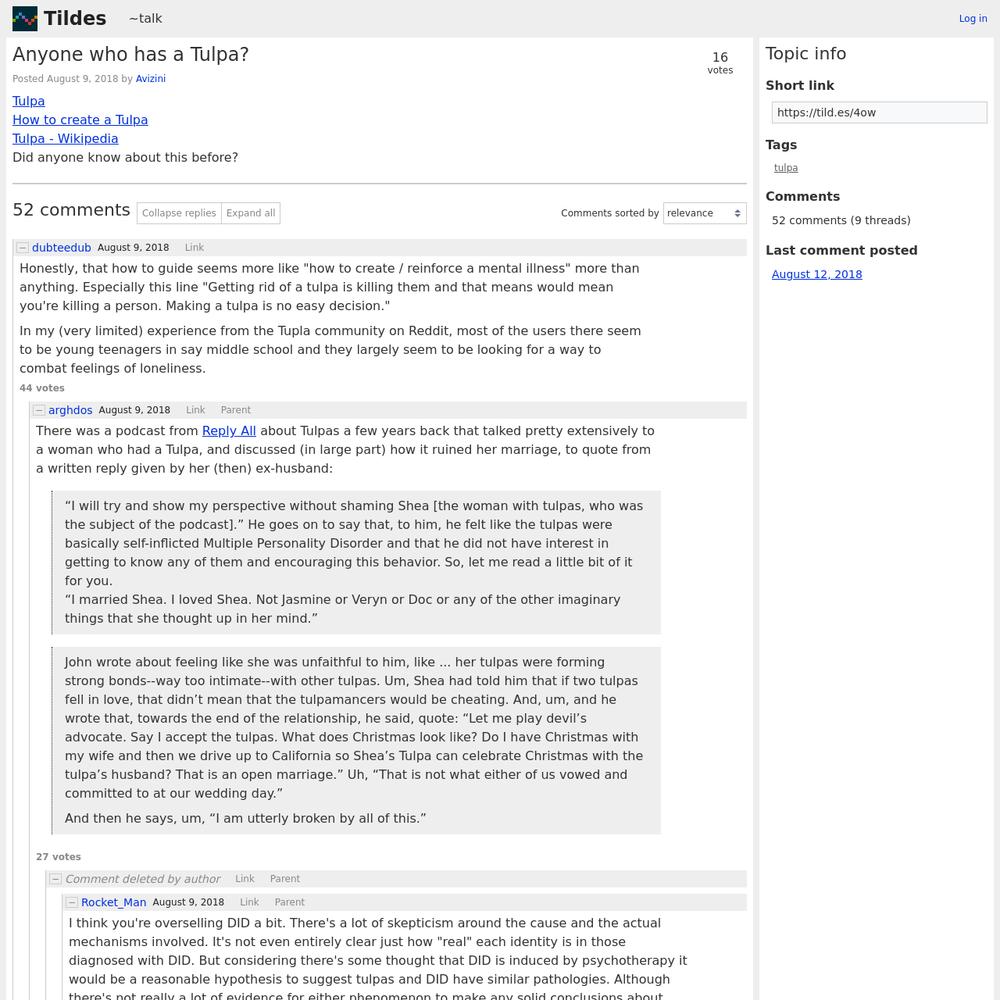The width and height of the screenshot is (1000, 1000).
Task: Click the '27 votes' text on arghdos's comment
Action: click(x=59, y=857)
